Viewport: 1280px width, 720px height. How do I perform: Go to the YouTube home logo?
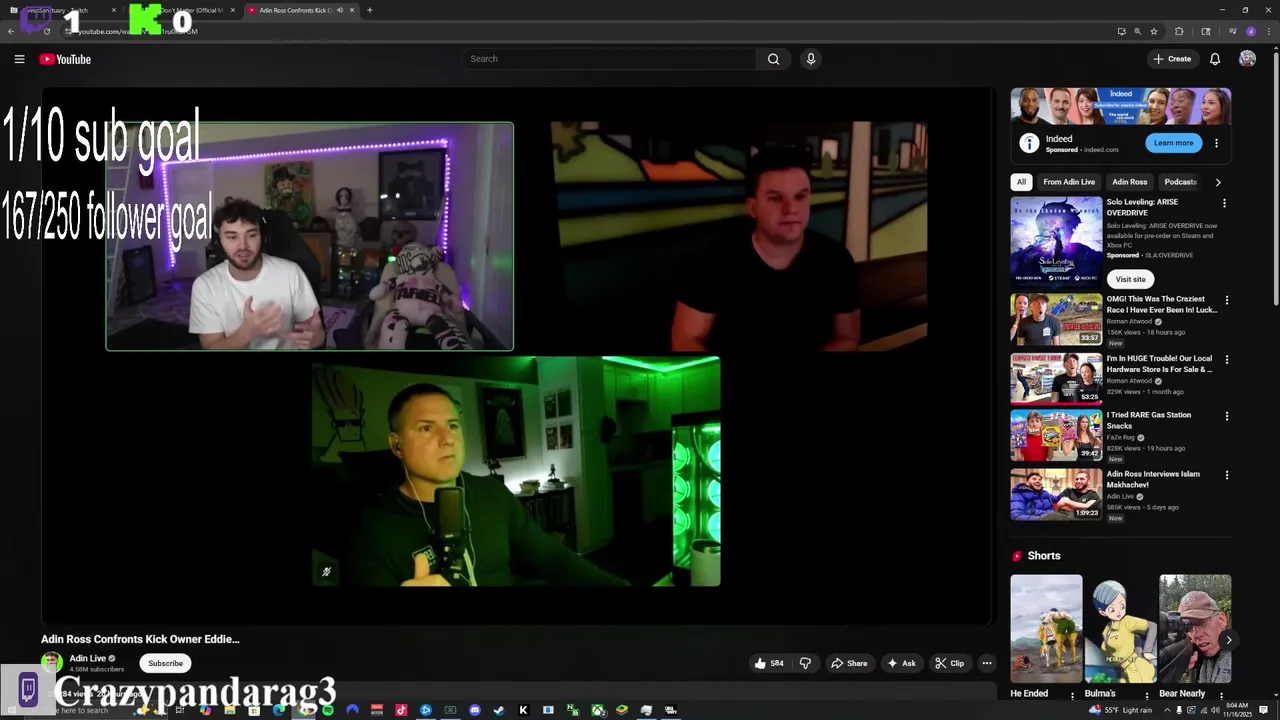65,59
